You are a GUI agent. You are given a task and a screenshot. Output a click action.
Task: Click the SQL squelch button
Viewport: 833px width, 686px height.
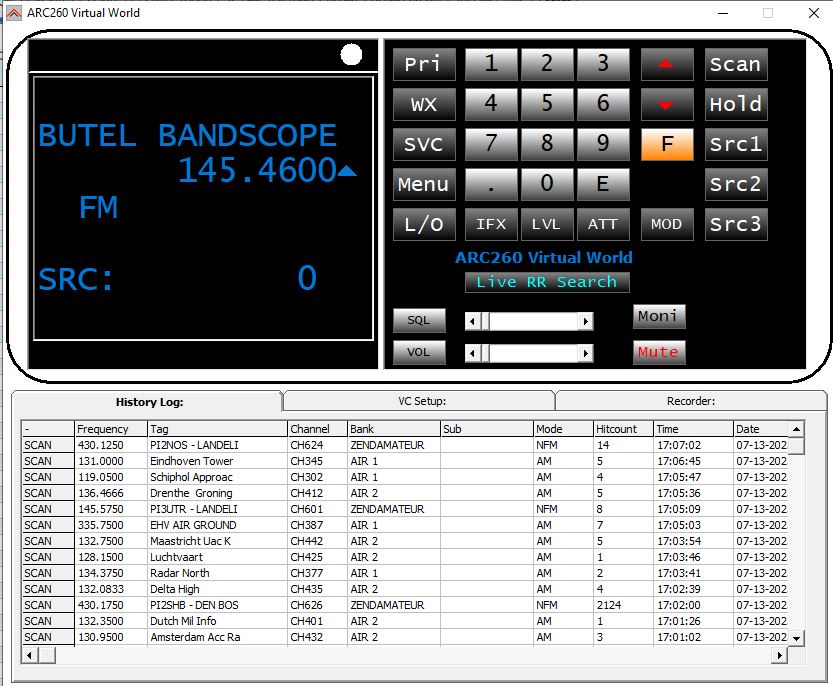pyautogui.click(x=419, y=320)
